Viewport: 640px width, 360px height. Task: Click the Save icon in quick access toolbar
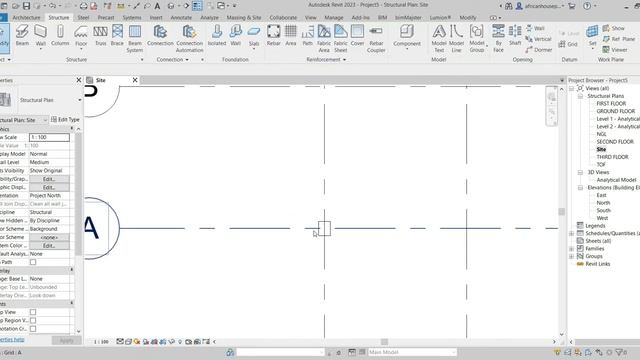coord(26,6)
